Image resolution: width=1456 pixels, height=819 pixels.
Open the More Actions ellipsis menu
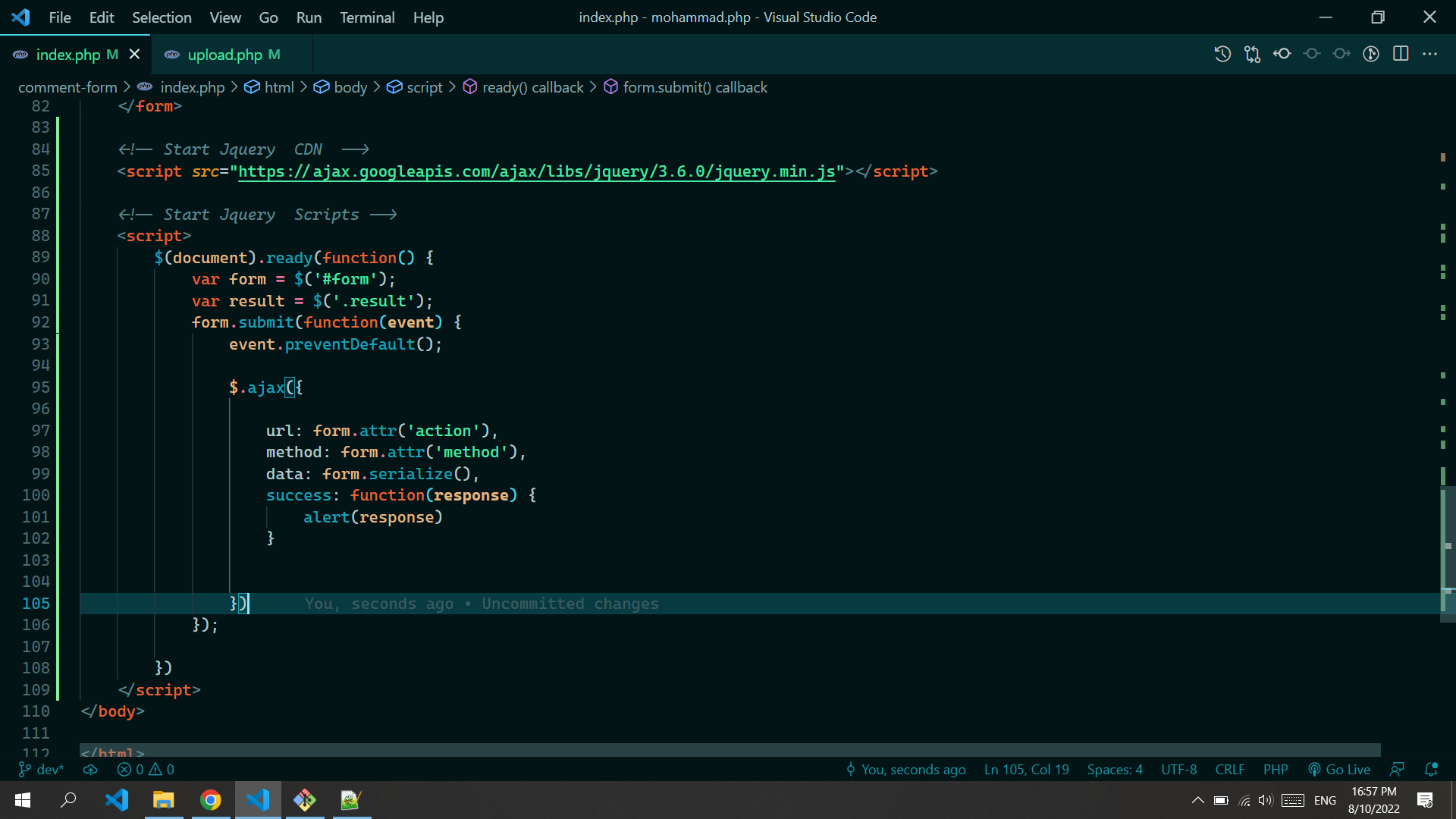point(1430,54)
